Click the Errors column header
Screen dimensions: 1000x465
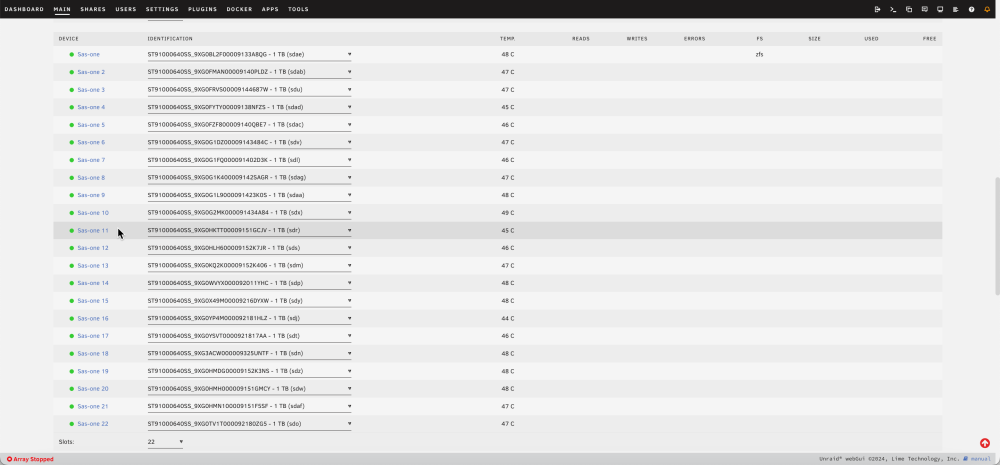click(x=695, y=39)
